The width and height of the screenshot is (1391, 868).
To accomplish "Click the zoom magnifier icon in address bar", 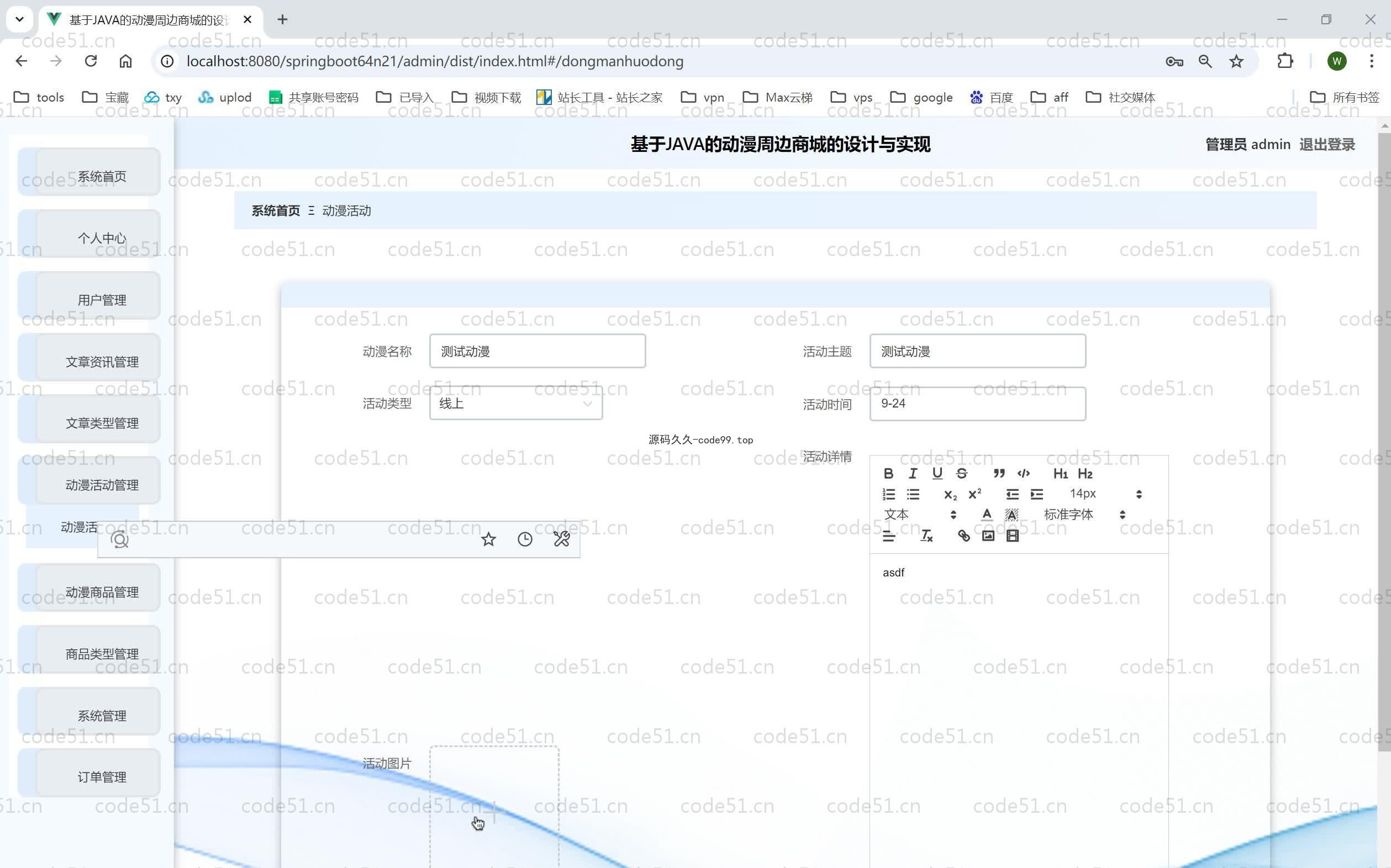I will pos(1205,61).
